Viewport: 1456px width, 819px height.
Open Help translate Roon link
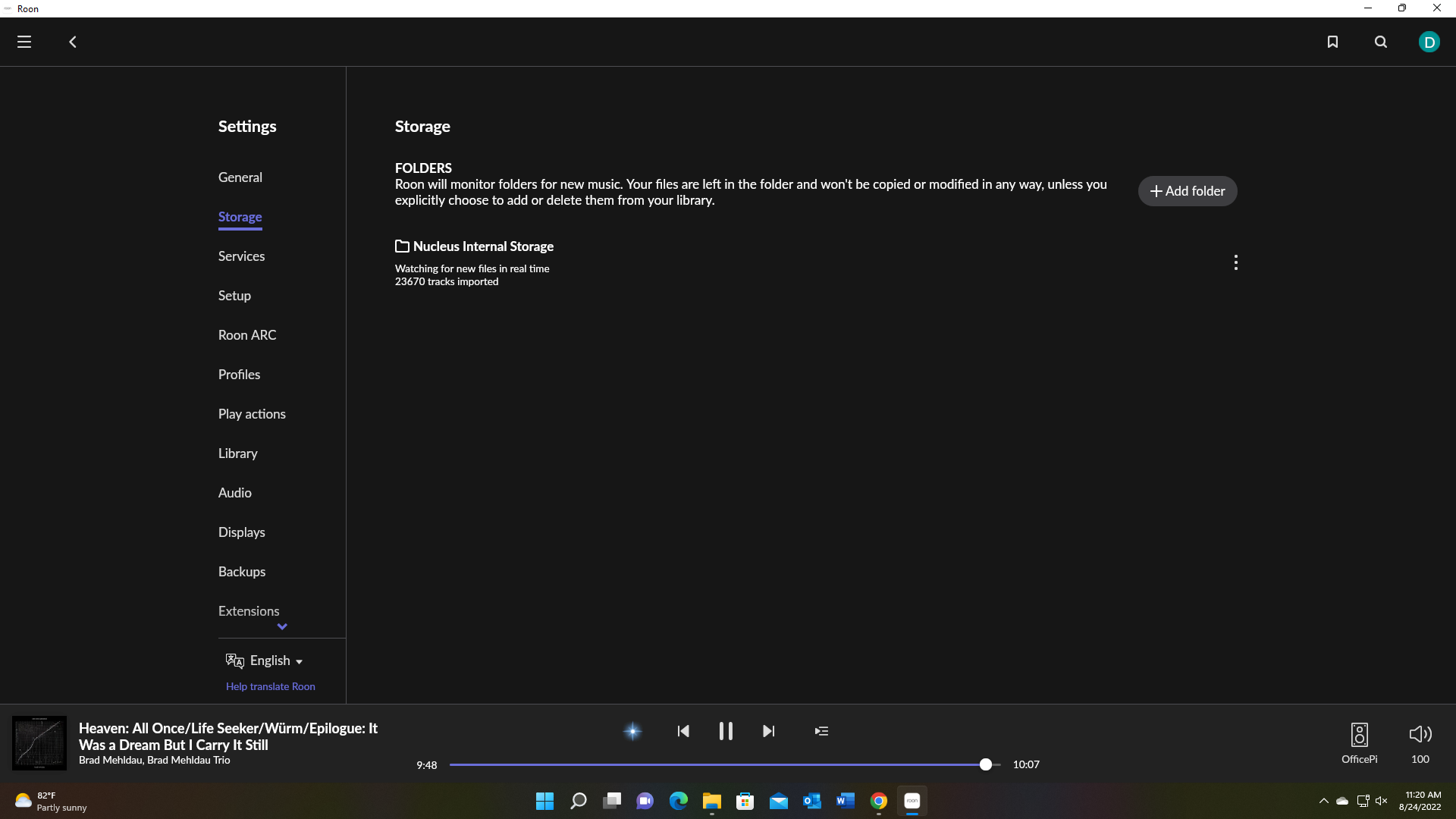tap(271, 686)
